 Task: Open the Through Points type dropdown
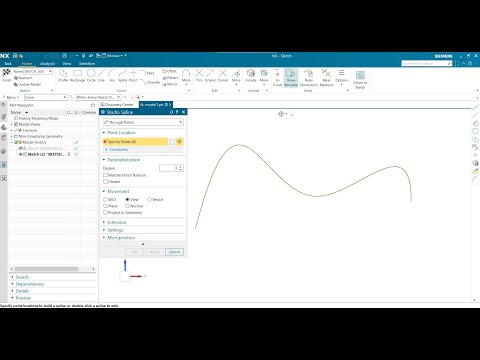(143, 122)
